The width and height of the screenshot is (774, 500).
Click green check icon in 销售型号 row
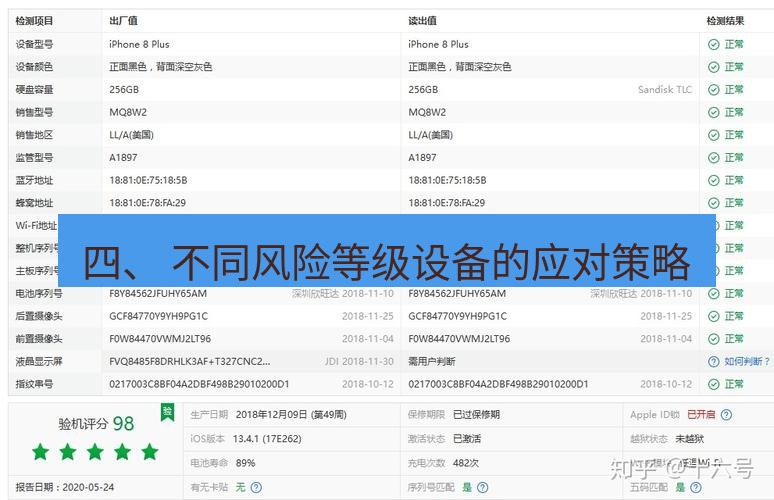point(713,113)
